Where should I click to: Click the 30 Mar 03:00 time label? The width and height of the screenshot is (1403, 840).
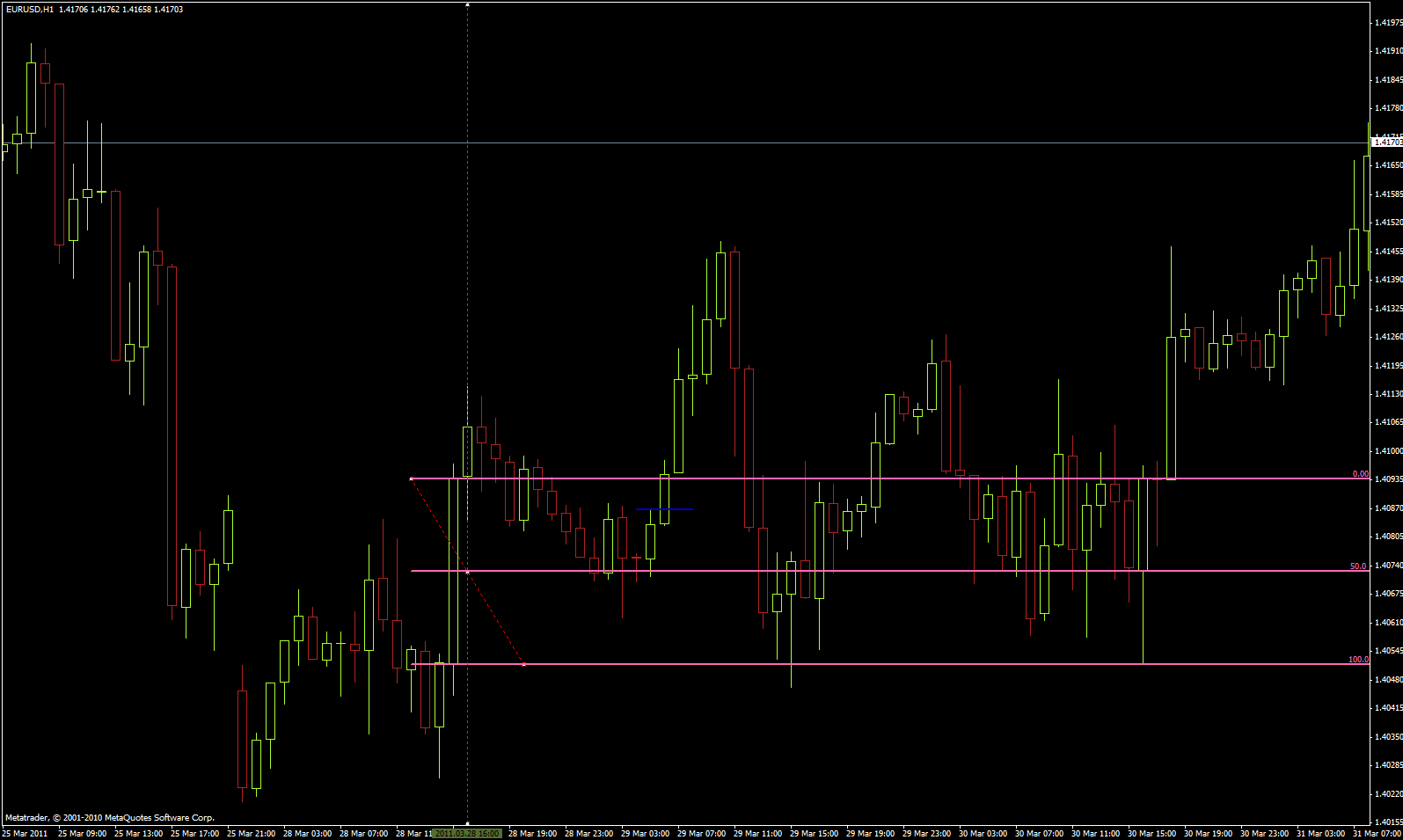point(983,834)
